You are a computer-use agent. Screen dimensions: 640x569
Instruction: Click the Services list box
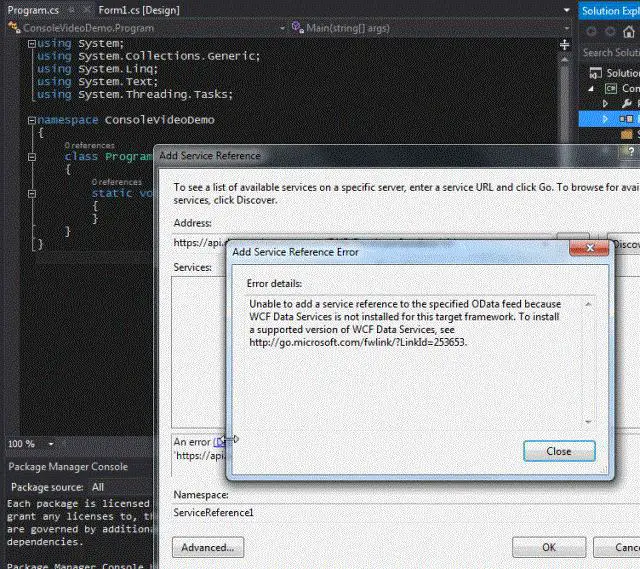198,352
